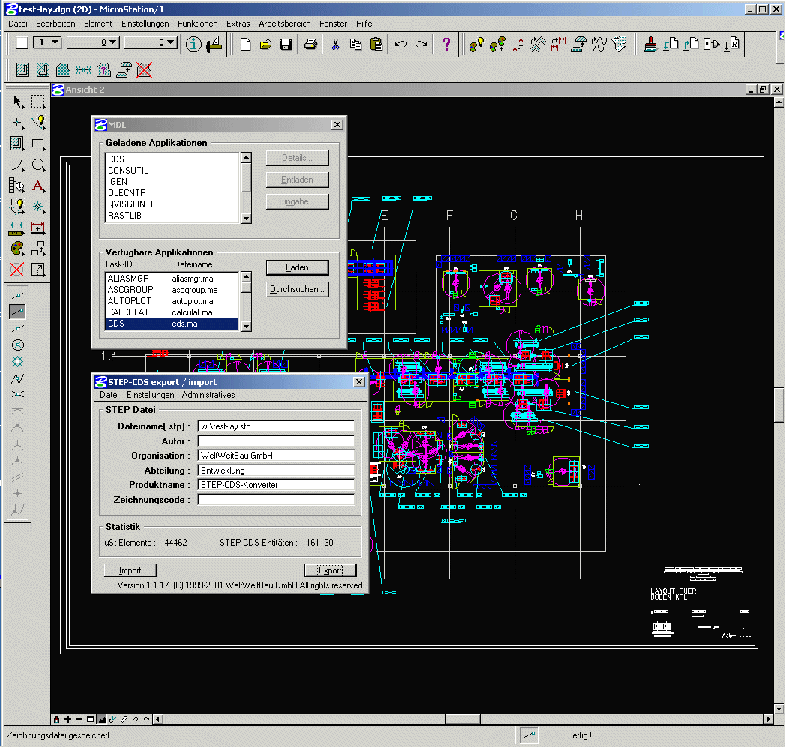Save the design with the floppy disk icon
Viewport: 785px width, 747px height.
(x=286, y=44)
